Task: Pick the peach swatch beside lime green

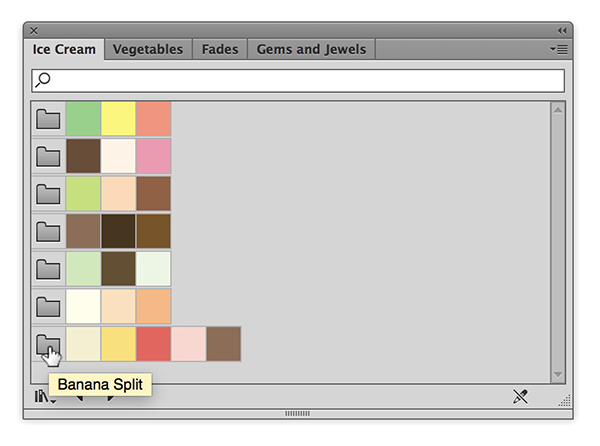Action: point(118,194)
